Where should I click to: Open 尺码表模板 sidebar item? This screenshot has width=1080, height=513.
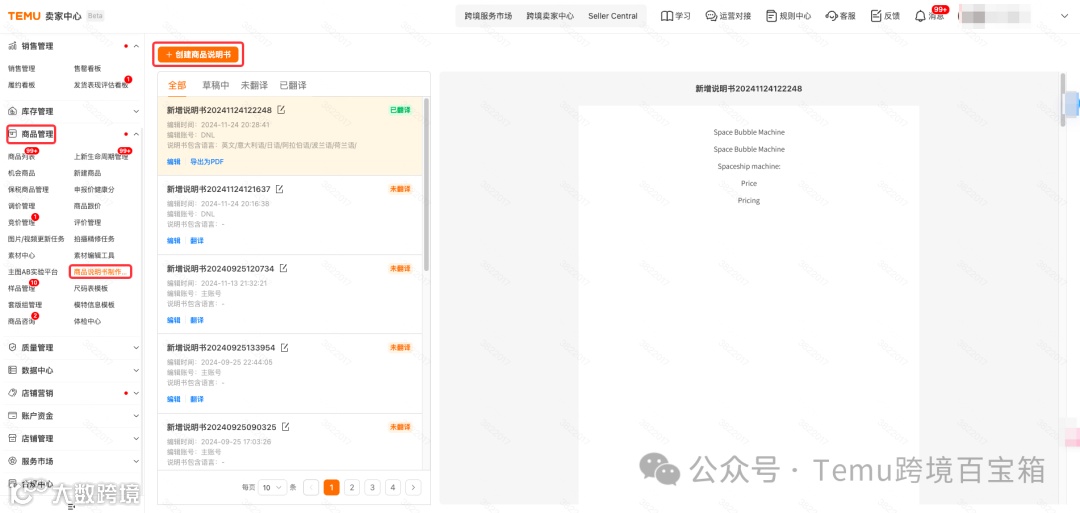[x=91, y=289]
